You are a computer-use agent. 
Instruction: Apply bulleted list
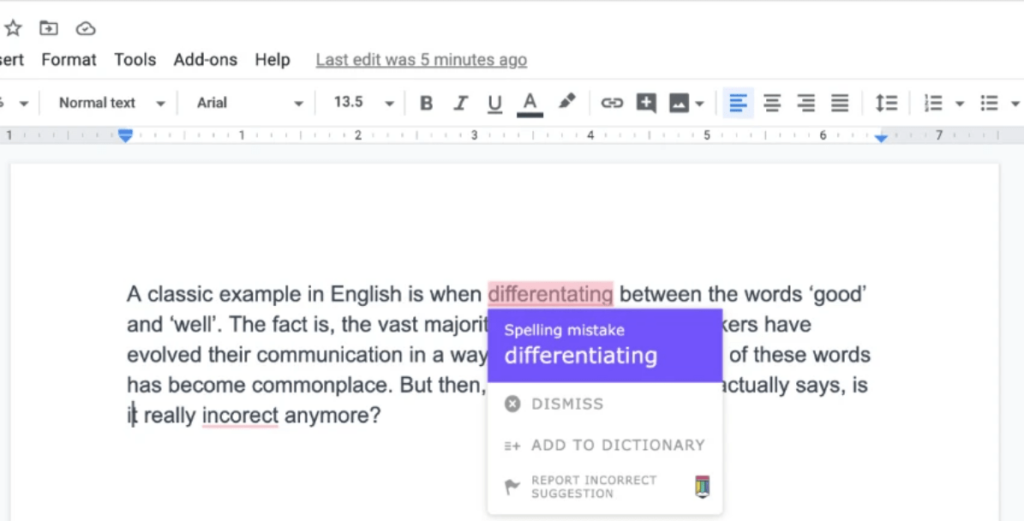(989, 103)
